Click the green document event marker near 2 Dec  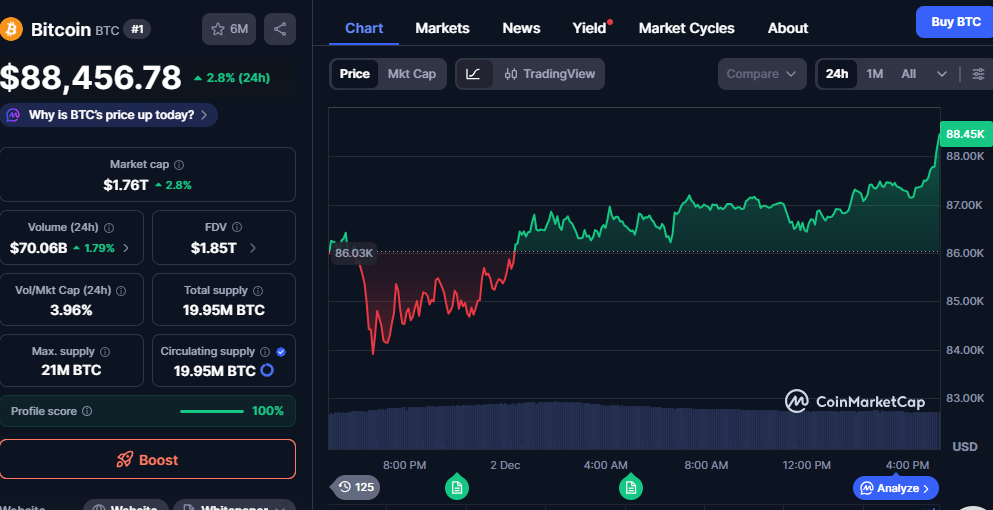[x=457, y=487]
